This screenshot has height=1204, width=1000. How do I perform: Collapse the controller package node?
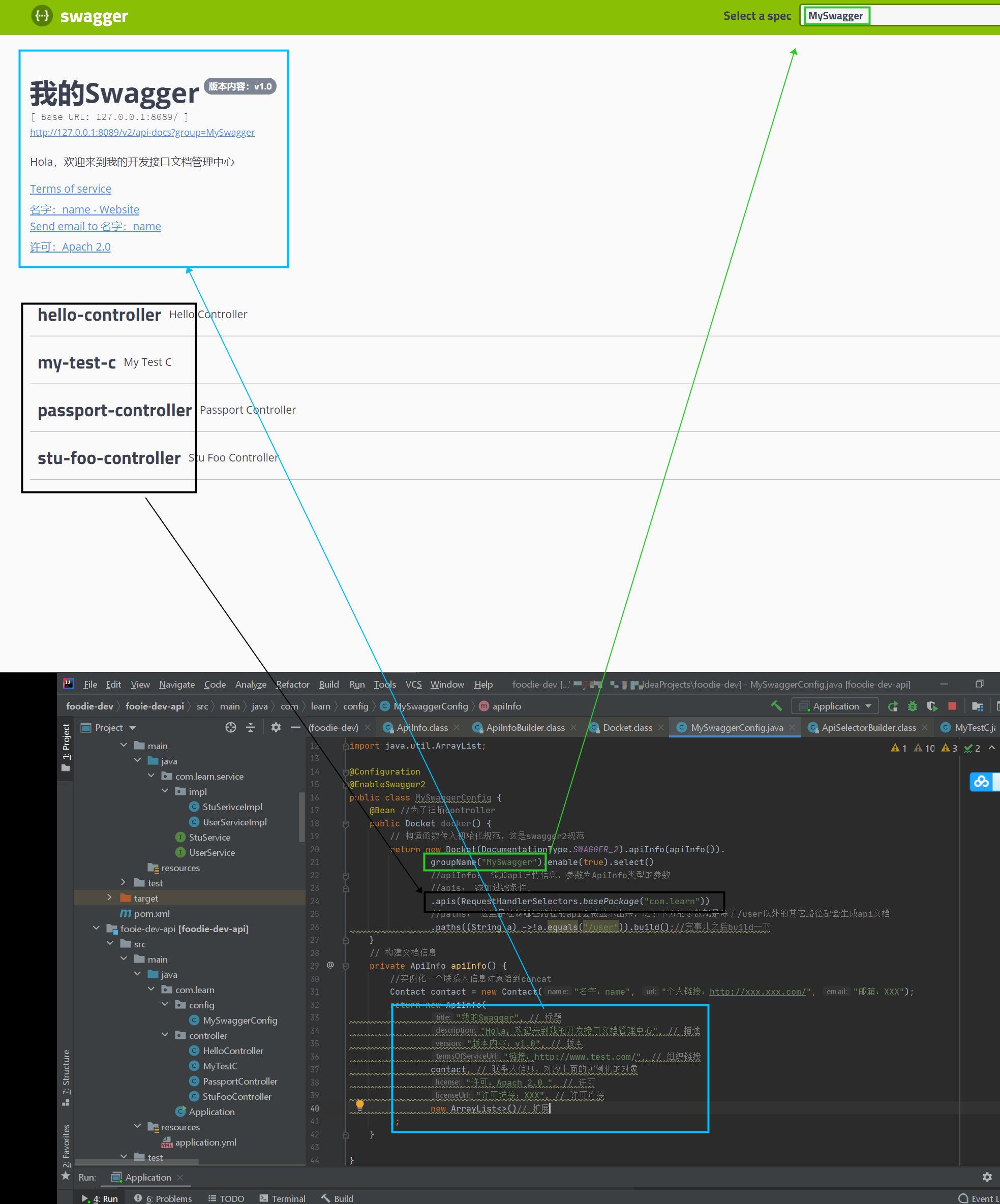tap(165, 1035)
